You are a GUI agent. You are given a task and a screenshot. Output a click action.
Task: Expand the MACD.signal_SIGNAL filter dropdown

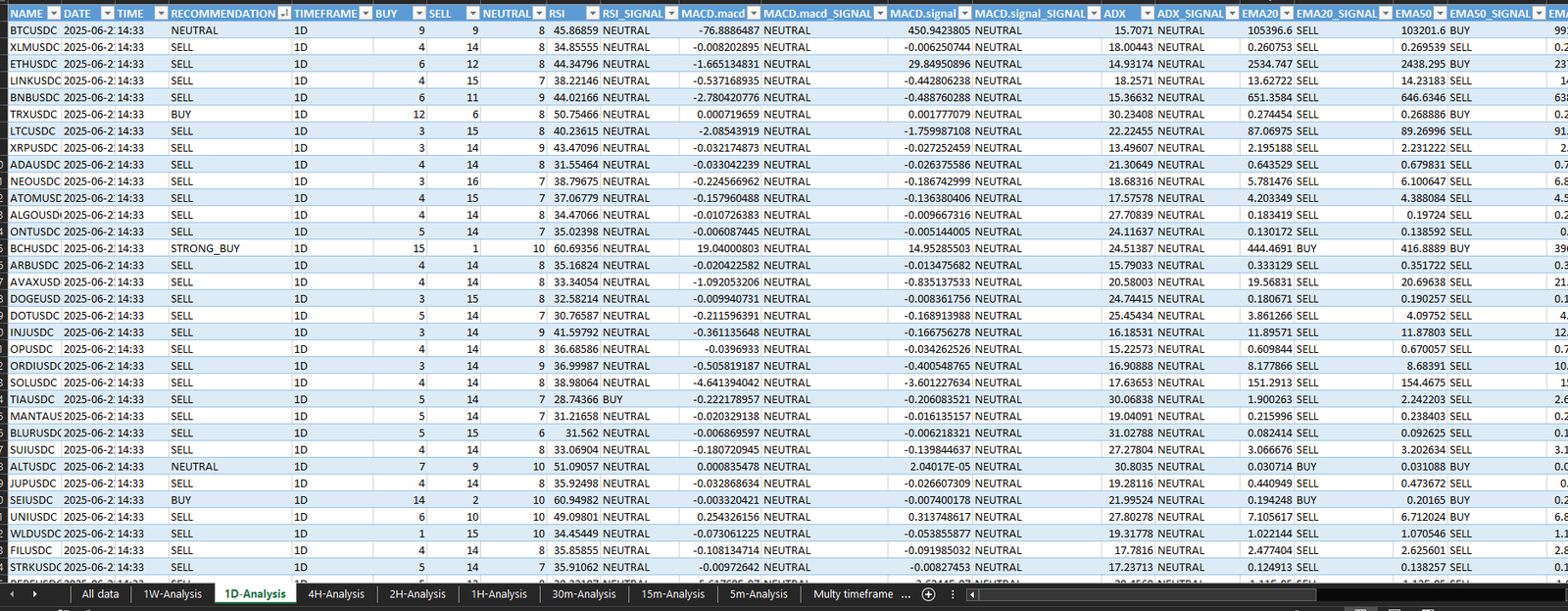(1094, 14)
